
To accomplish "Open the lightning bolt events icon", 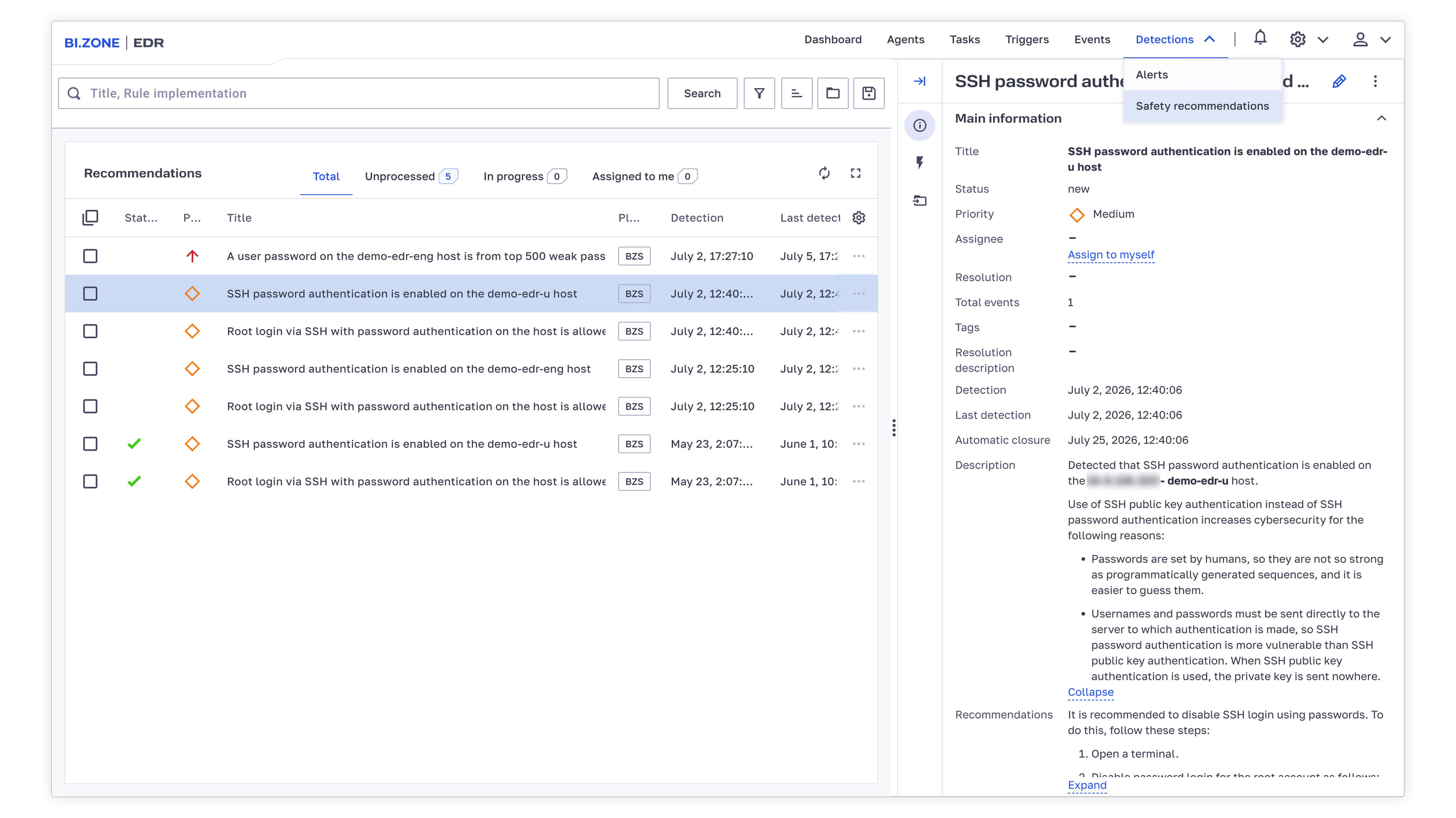I will (x=920, y=163).
